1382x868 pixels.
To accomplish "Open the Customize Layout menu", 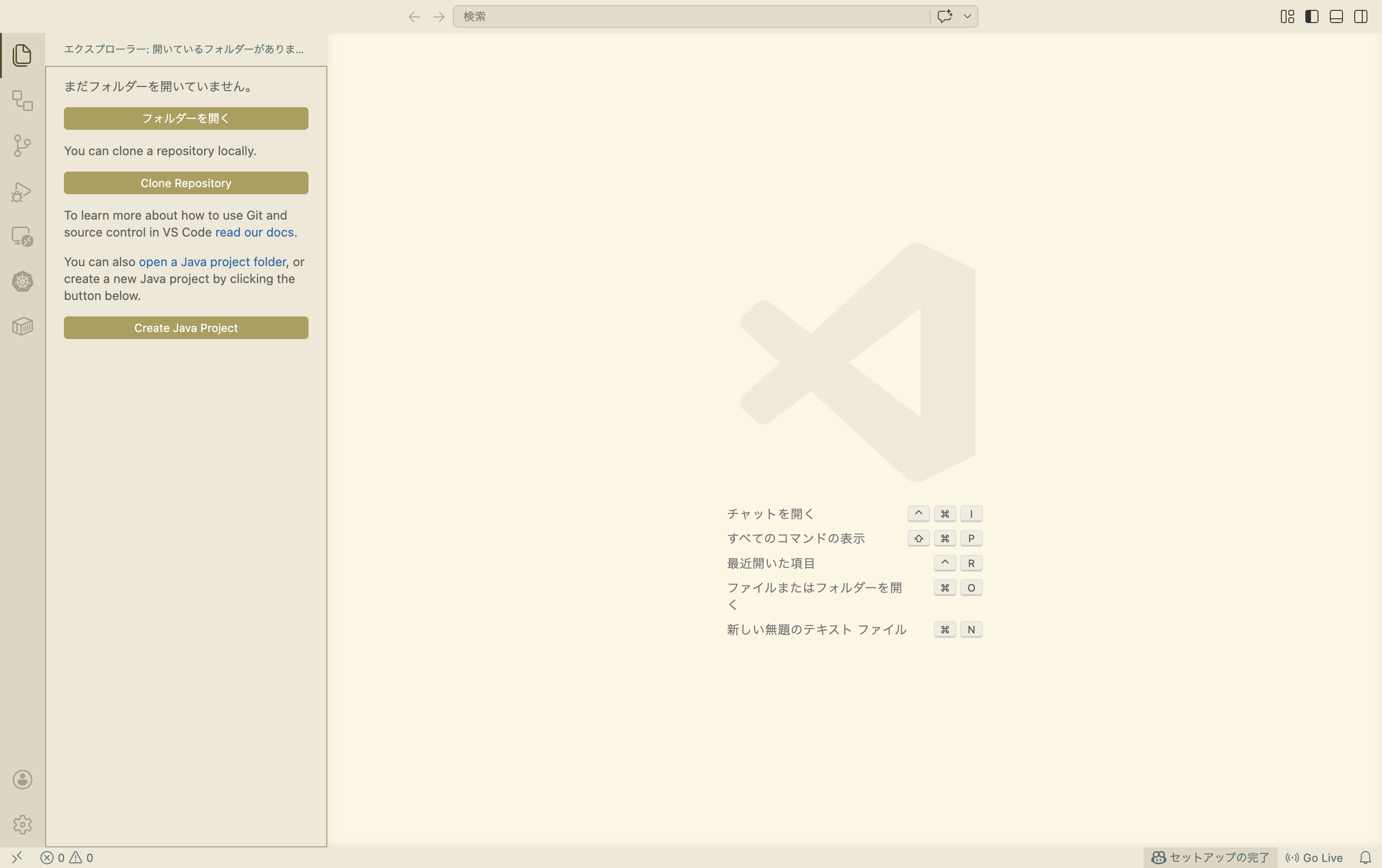I will point(1287,16).
